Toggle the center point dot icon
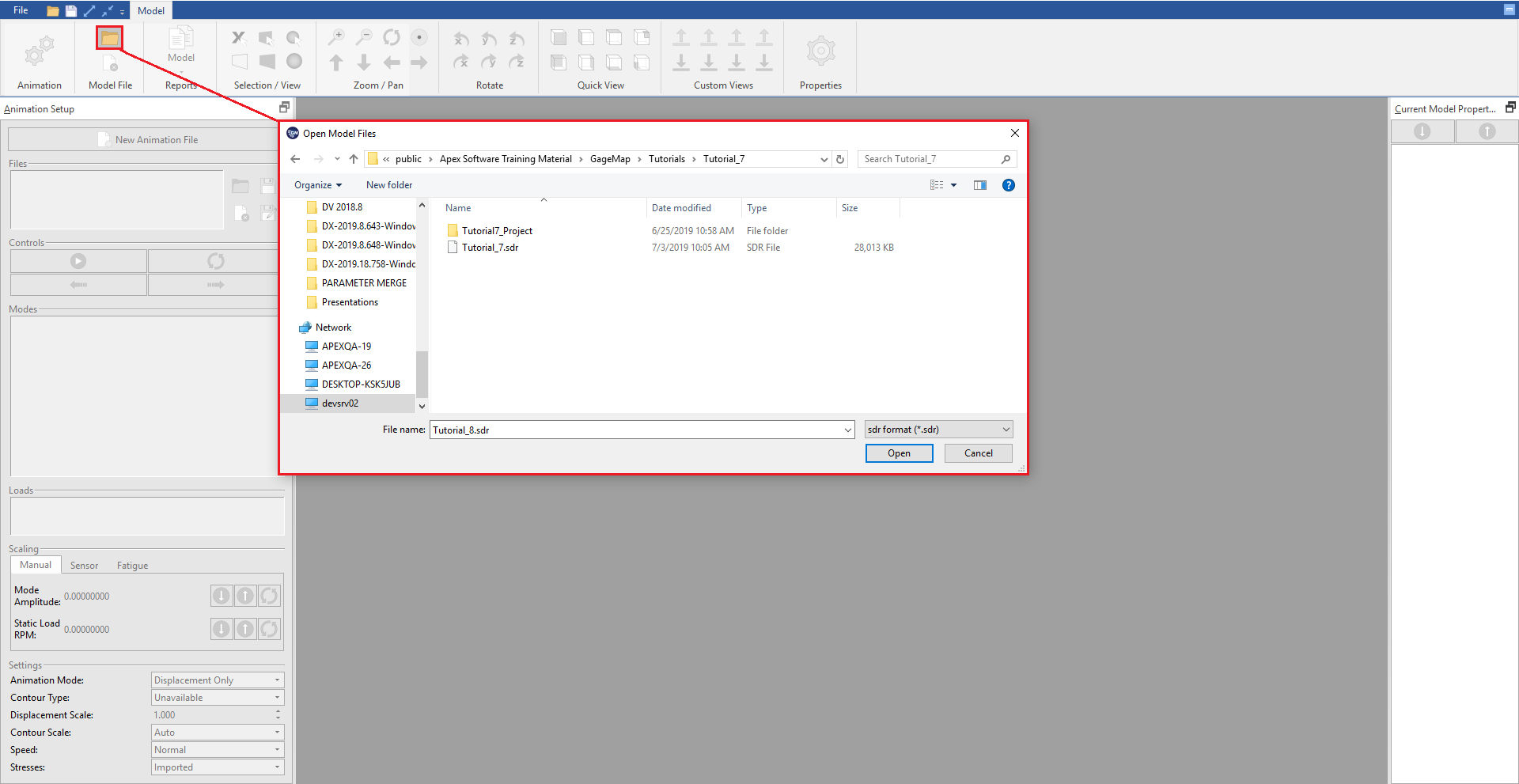The height and width of the screenshot is (784, 1519). pos(419,37)
